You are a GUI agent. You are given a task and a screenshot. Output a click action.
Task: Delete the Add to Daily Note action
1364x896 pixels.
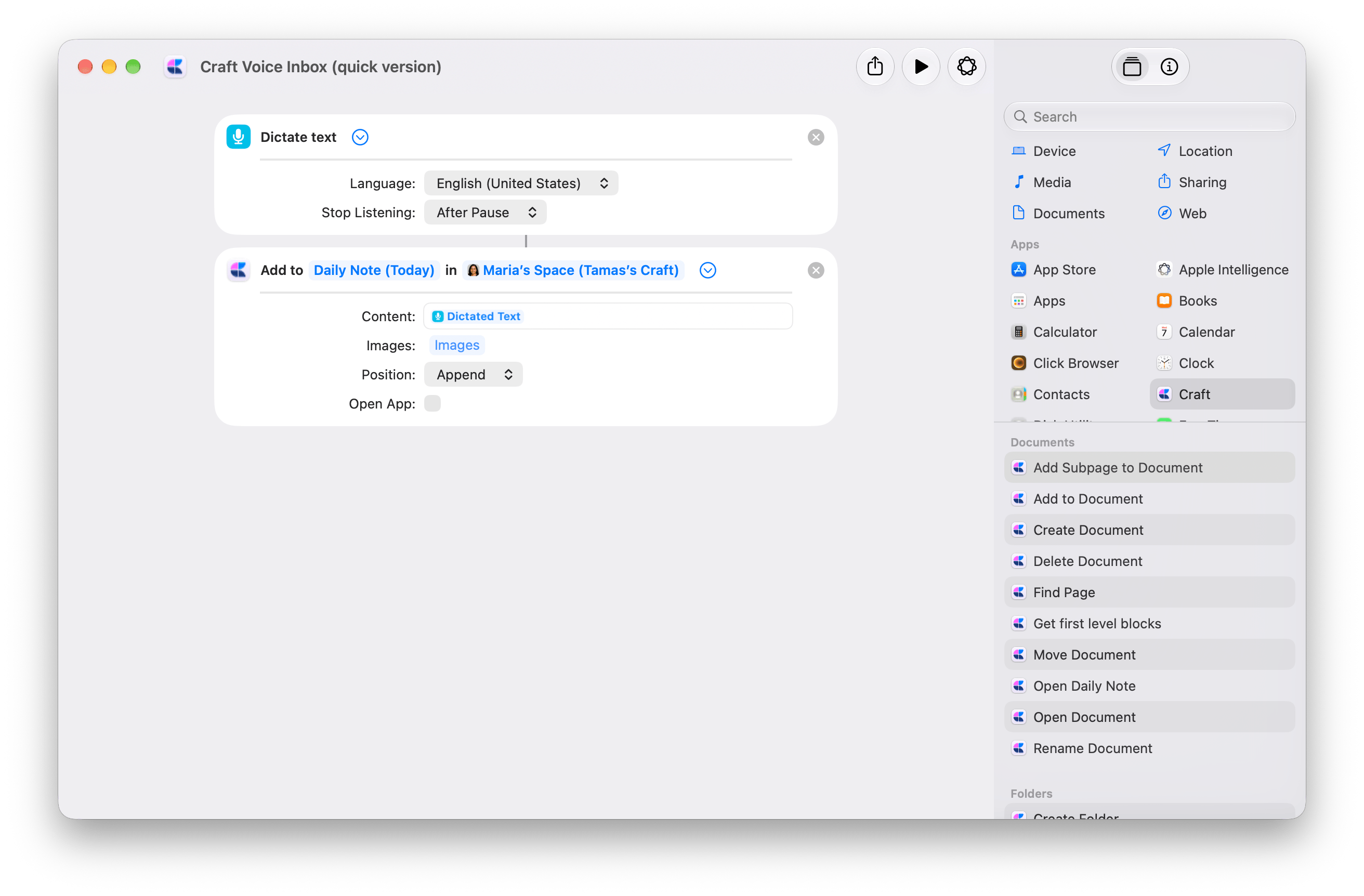[x=816, y=270]
